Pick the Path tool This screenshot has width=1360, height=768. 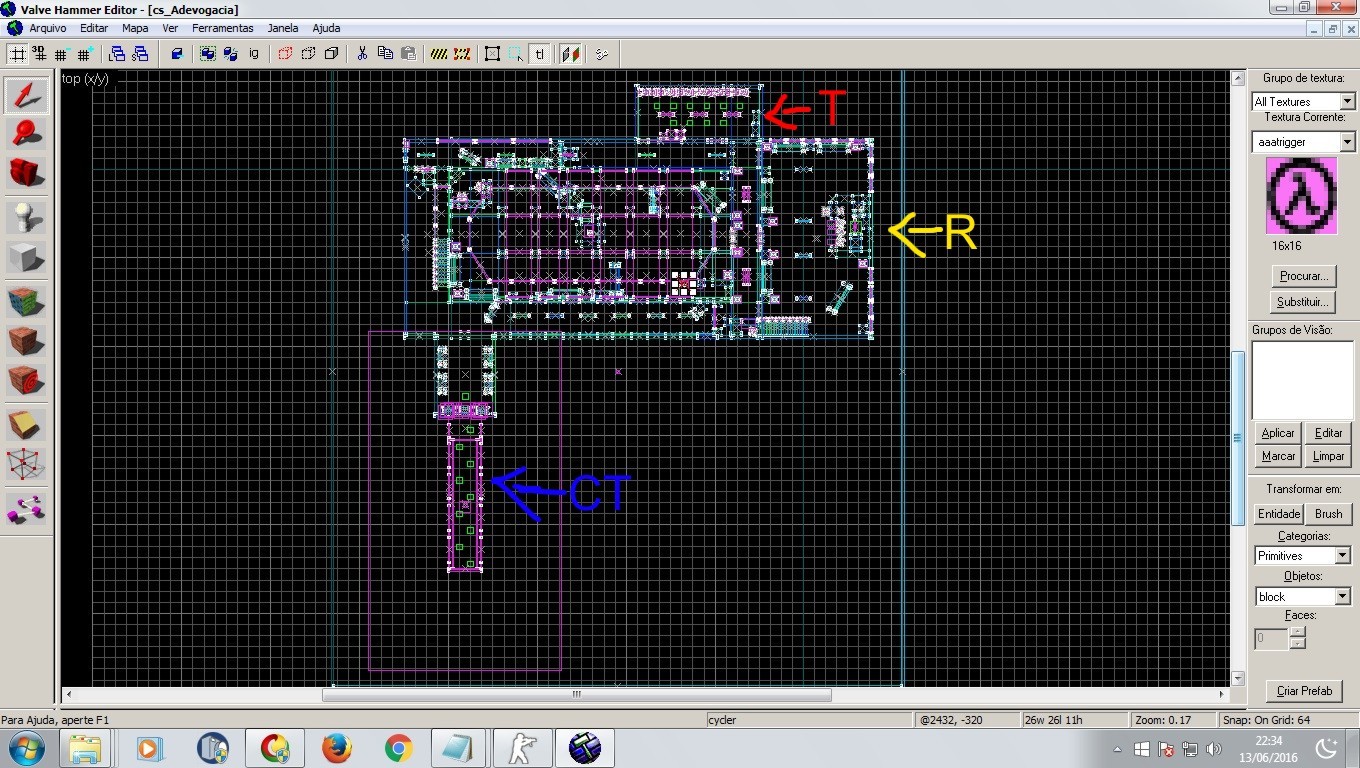point(27,509)
